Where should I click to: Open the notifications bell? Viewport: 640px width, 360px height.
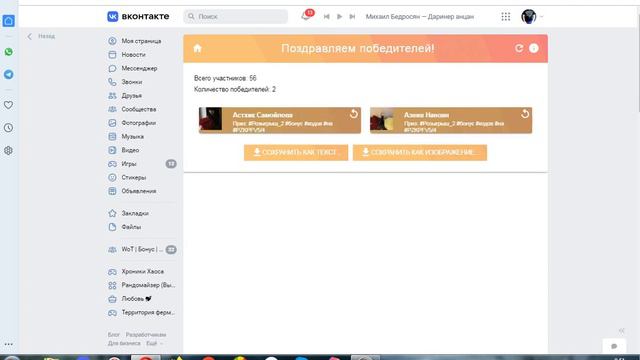(x=306, y=16)
